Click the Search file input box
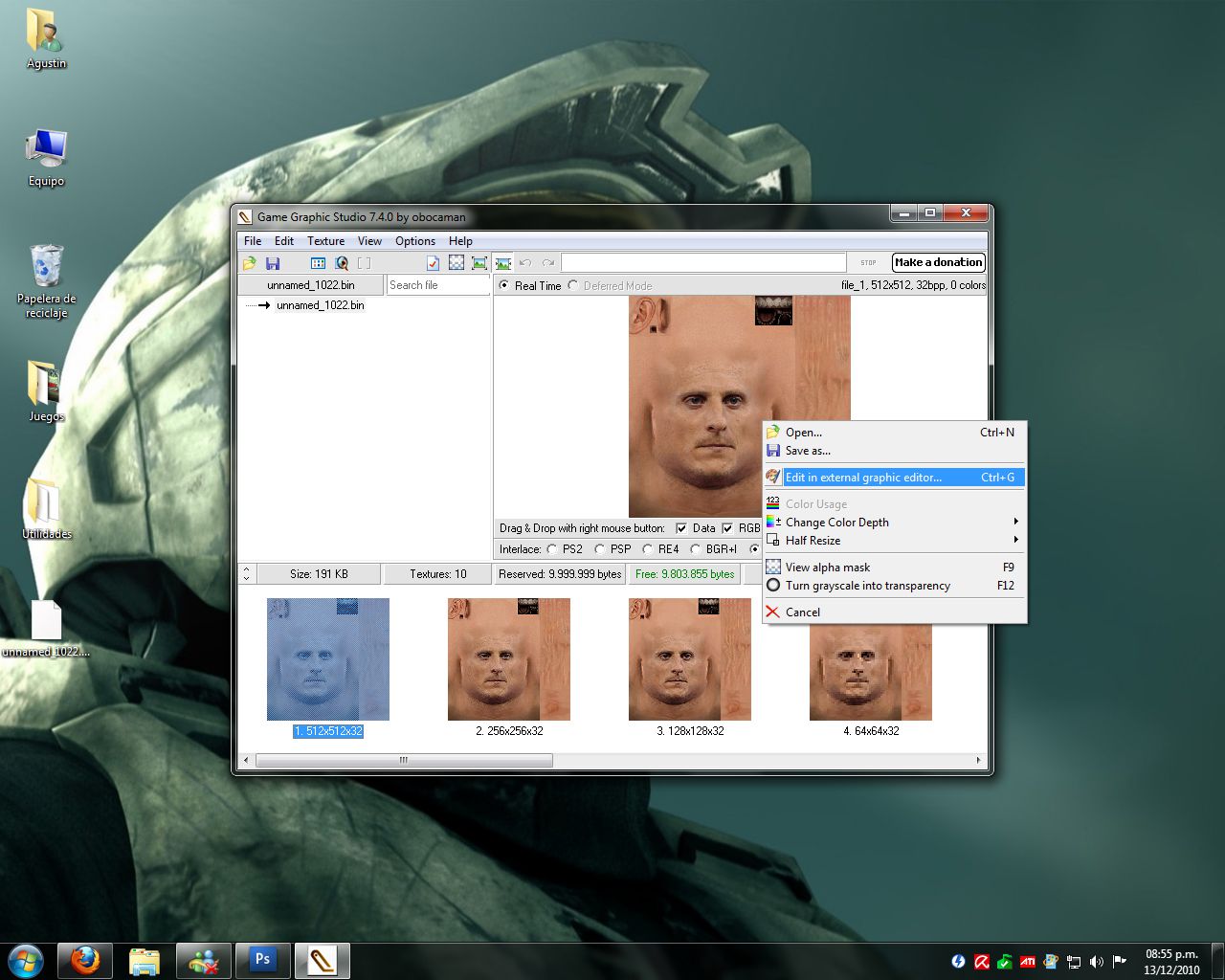This screenshot has height=980, width=1225. tap(438, 285)
